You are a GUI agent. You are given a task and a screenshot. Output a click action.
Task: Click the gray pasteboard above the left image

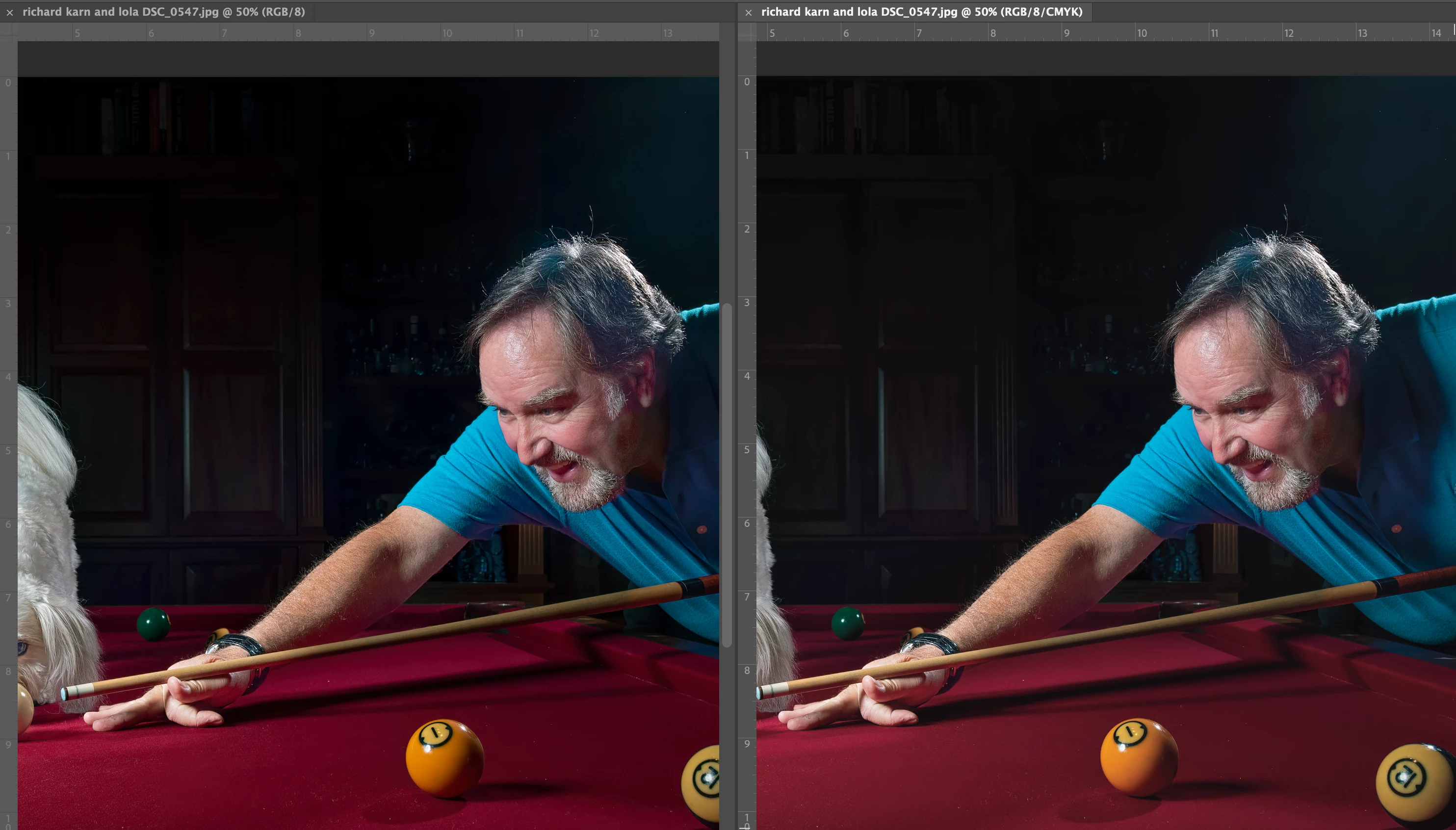tap(365, 59)
